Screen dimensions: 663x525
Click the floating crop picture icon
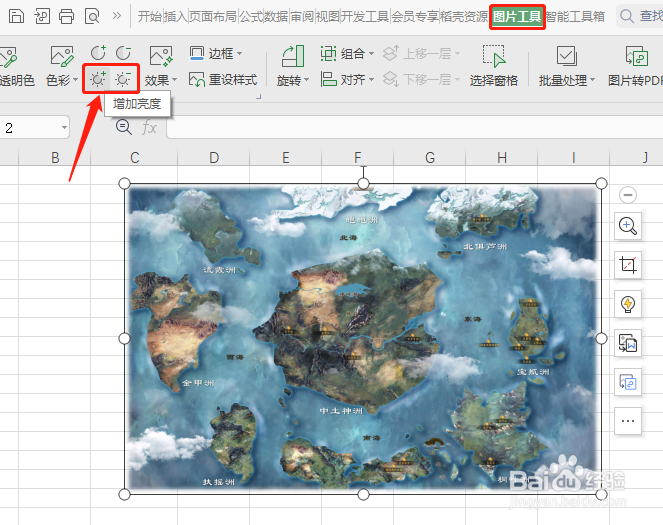(x=628, y=265)
